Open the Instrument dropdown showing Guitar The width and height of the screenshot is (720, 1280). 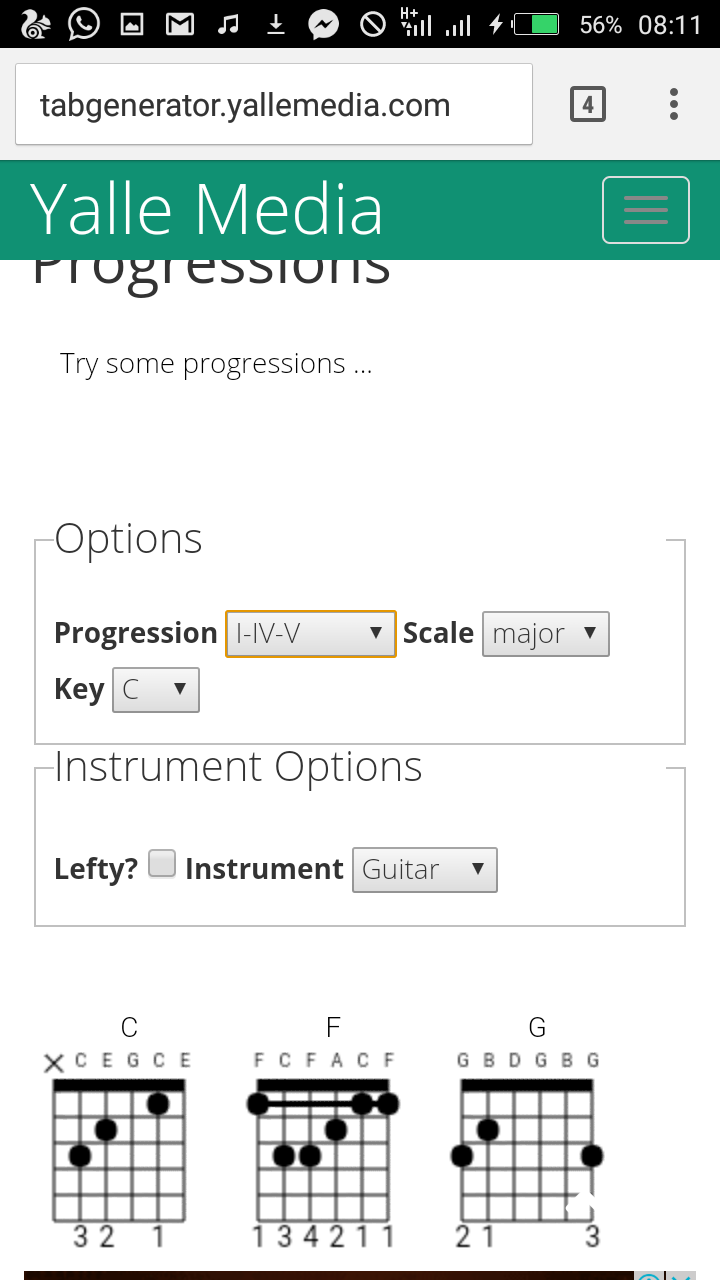pyautogui.click(x=424, y=870)
